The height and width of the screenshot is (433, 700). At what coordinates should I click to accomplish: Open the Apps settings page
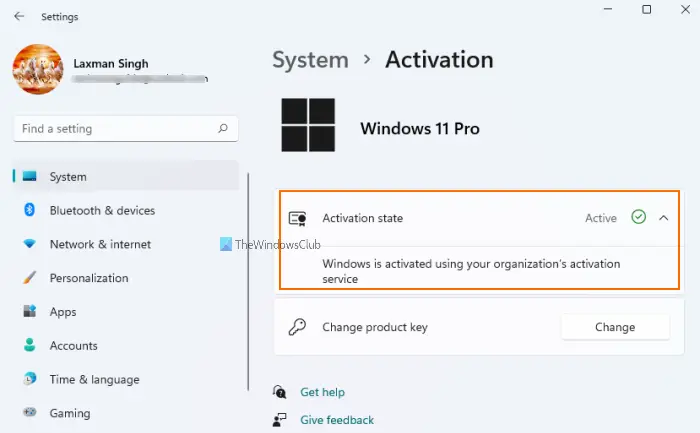click(x=63, y=312)
